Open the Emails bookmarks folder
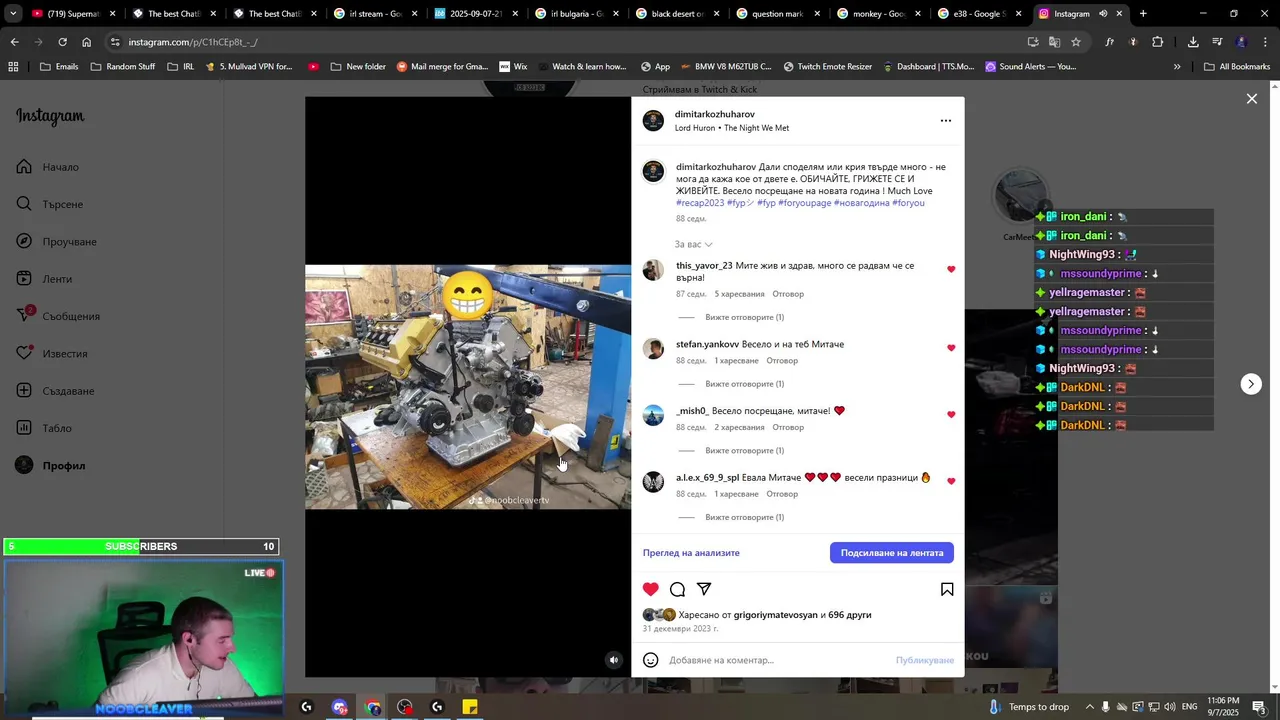 point(59,67)
